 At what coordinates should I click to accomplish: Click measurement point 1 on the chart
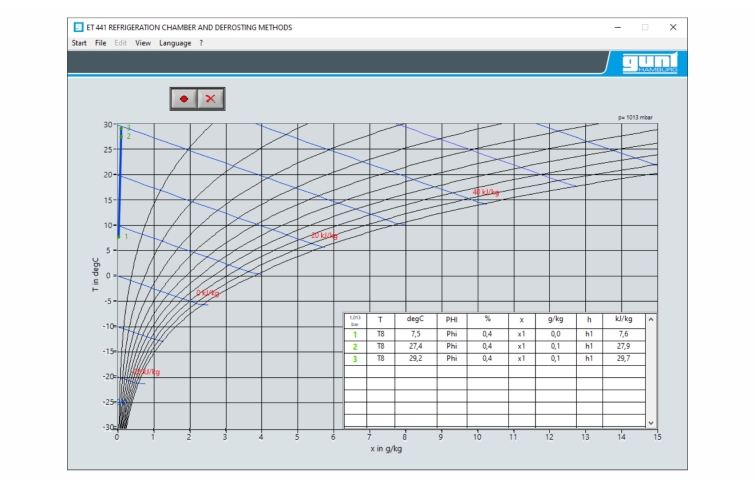(x=119, y=237)
